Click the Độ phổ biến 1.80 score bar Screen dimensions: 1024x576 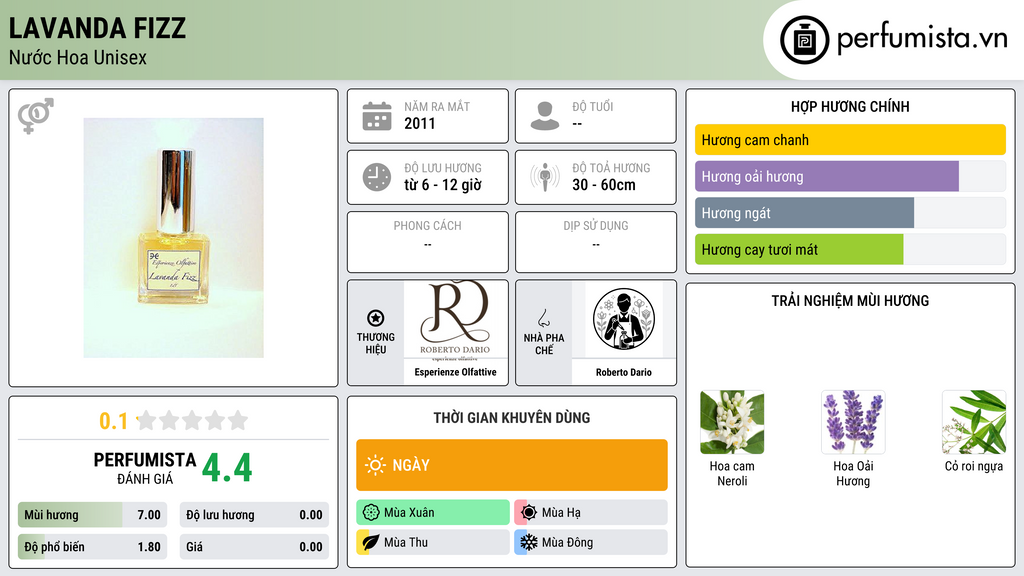(x=92, y=547)
